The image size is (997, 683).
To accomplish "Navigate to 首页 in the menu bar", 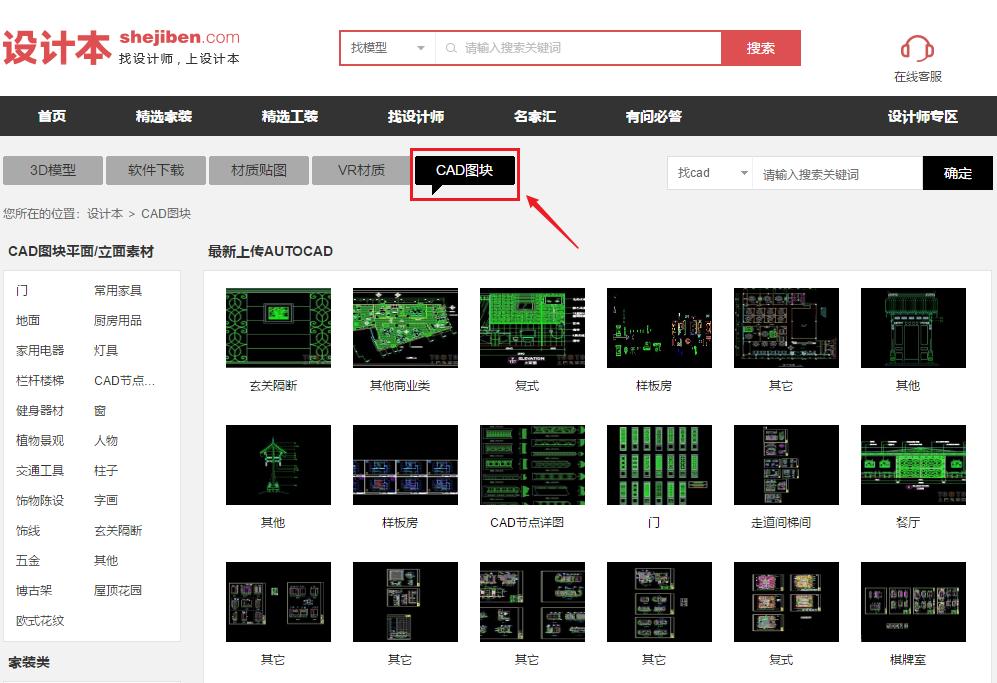I will click(51, 115).
